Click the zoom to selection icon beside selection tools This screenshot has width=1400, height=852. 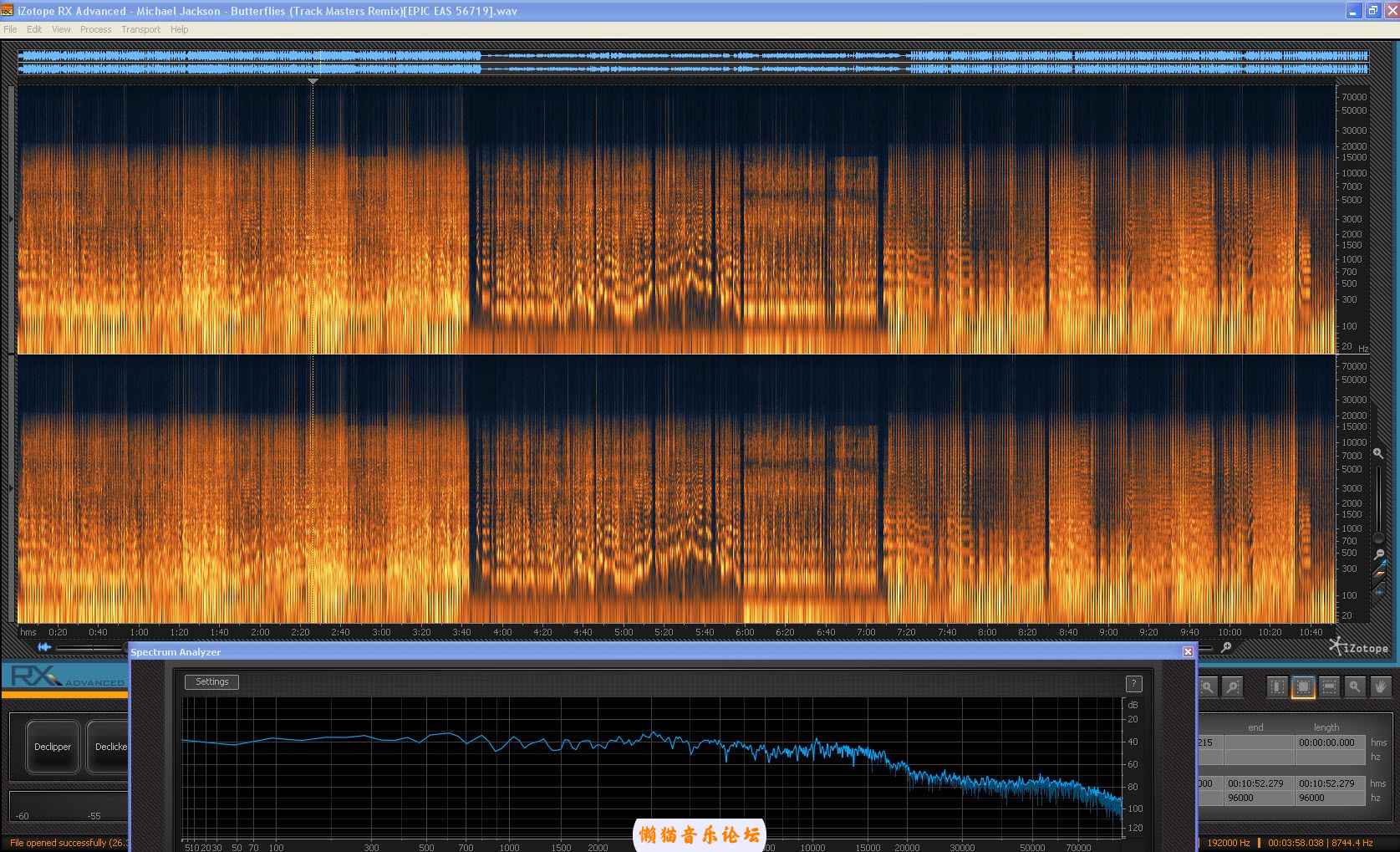tap(1232, 686)
